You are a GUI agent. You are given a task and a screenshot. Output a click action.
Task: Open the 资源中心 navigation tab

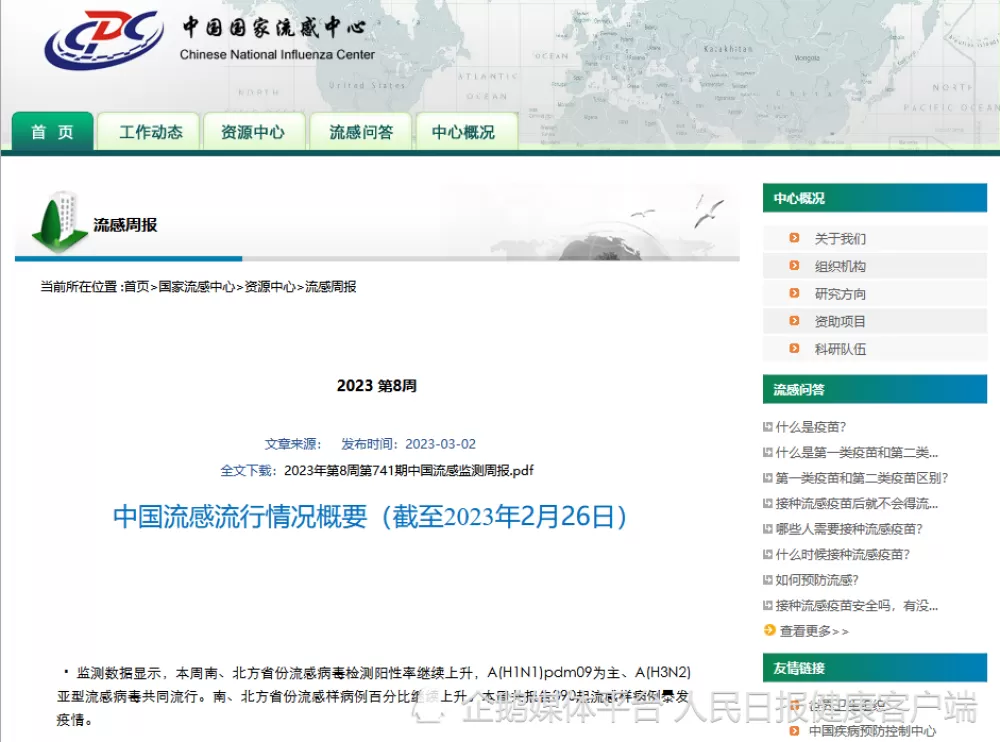coord(253,132)
